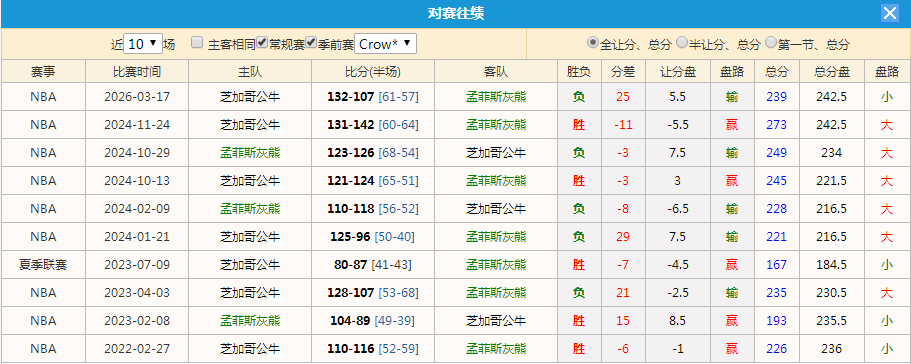Click home team 孟菲斯灰熊 in 2024-10-29 row
Image resolution: width=911 pixels, height=364 pixels.
tap(250, 153)
